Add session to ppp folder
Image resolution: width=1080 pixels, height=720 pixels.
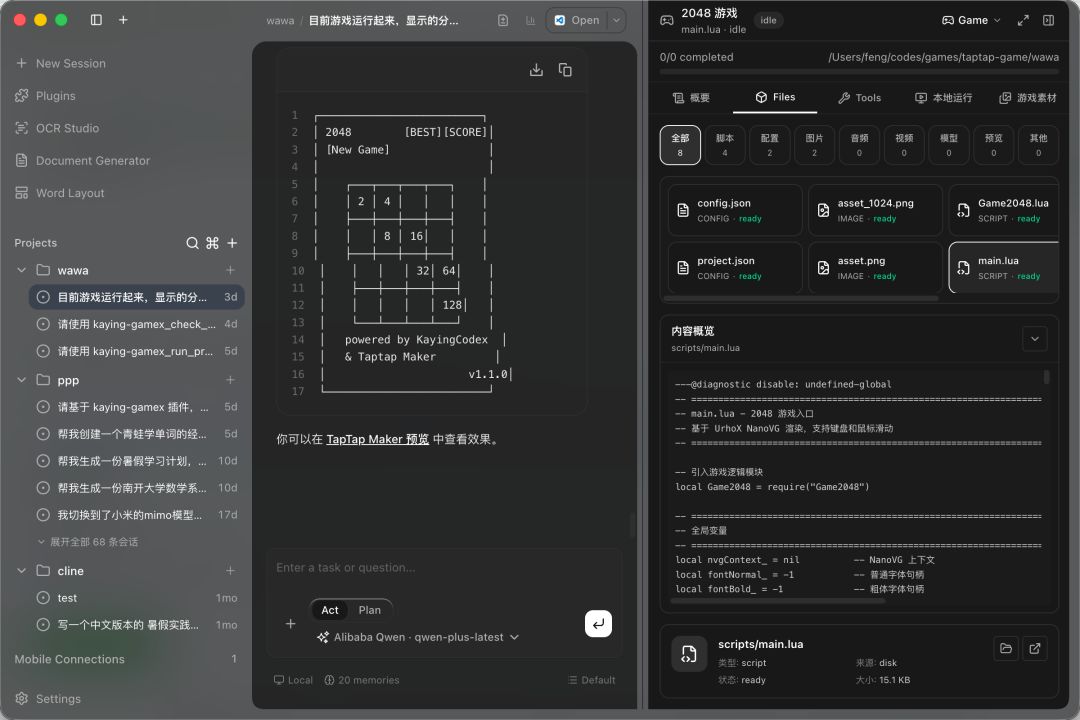[230, 380]
